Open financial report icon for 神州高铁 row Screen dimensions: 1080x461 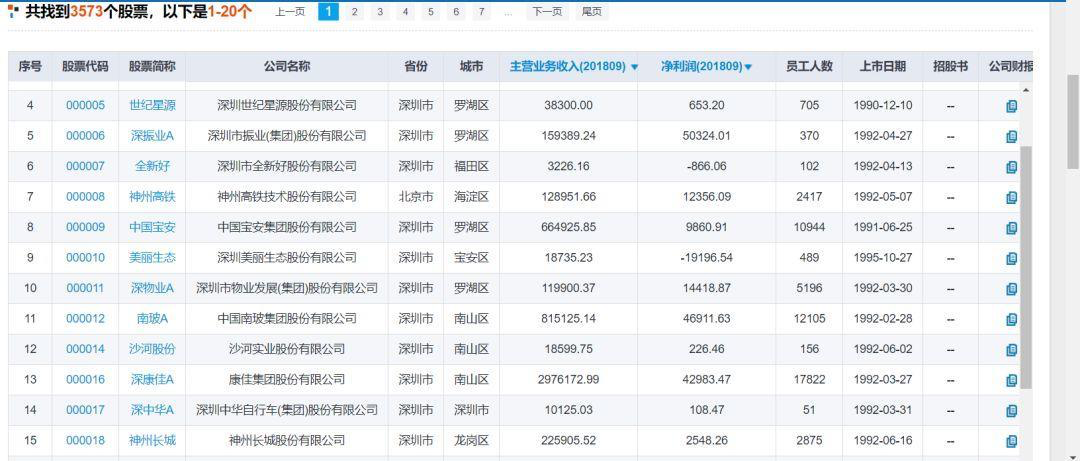click(1011, 197)
